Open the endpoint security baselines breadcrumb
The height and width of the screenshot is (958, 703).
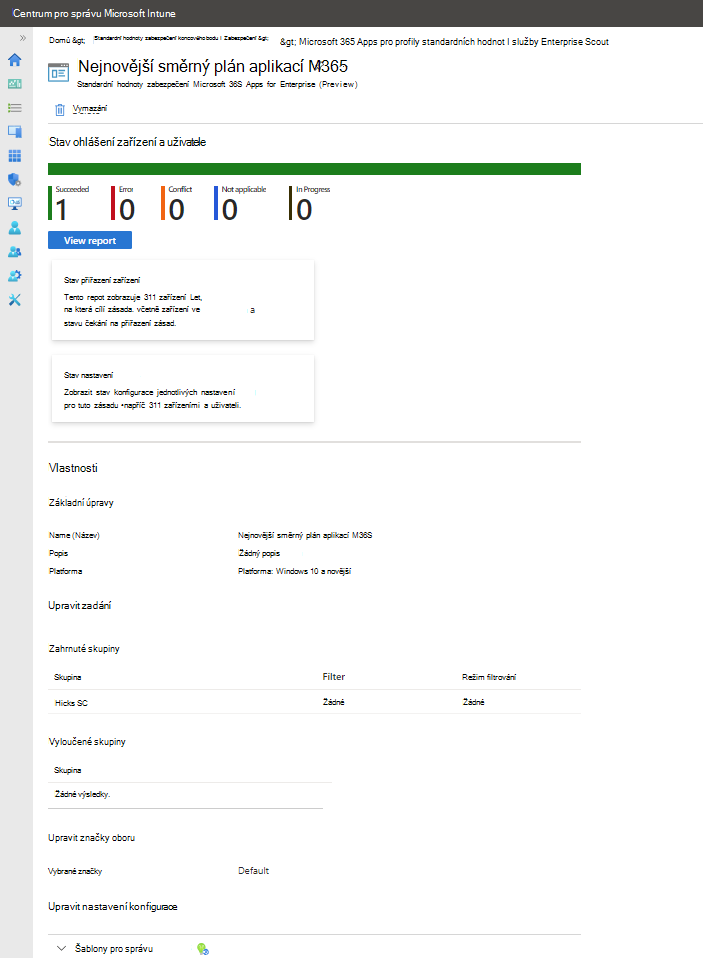tap(180, 38)
